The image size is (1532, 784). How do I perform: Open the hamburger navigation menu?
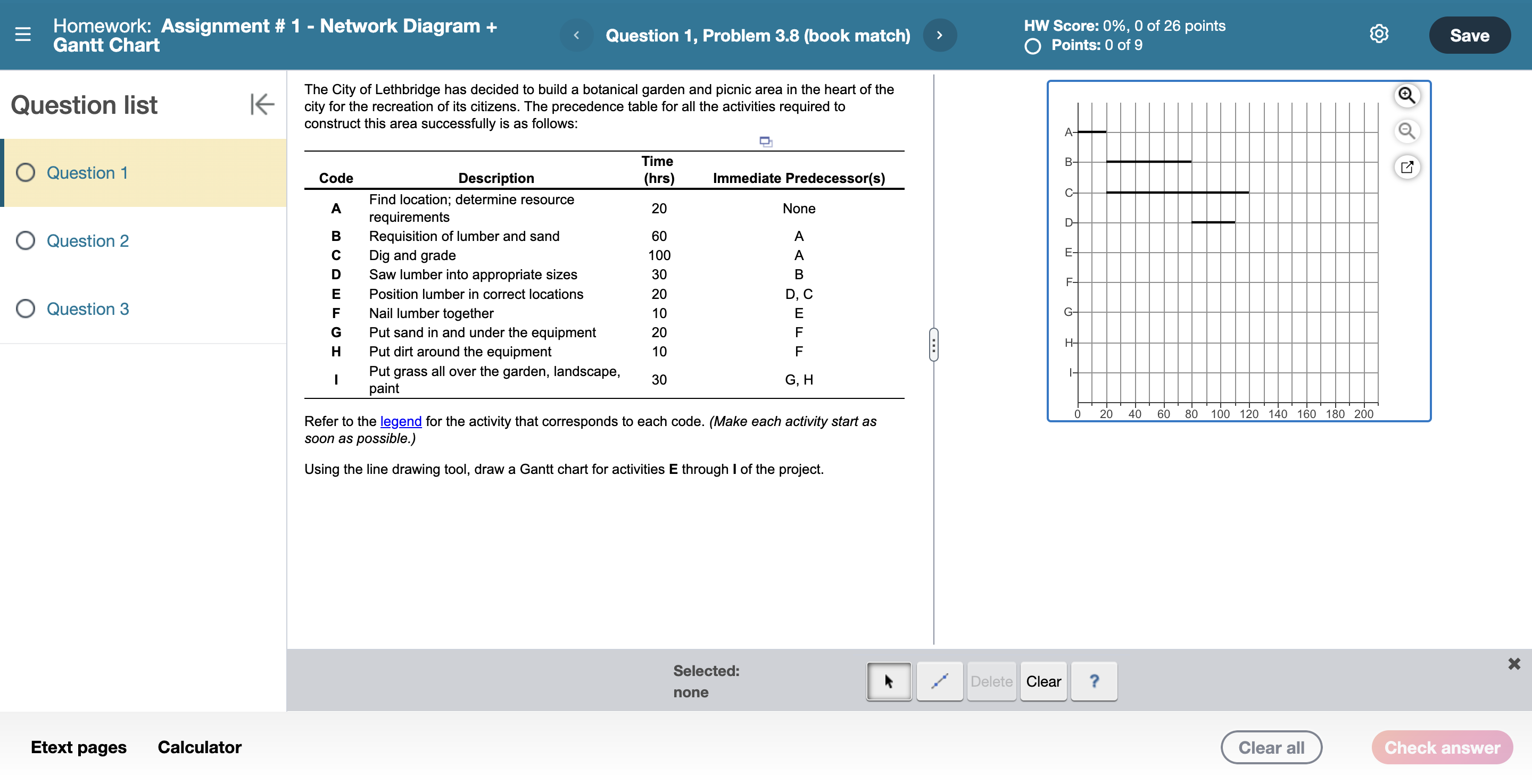tap(23, 35)
